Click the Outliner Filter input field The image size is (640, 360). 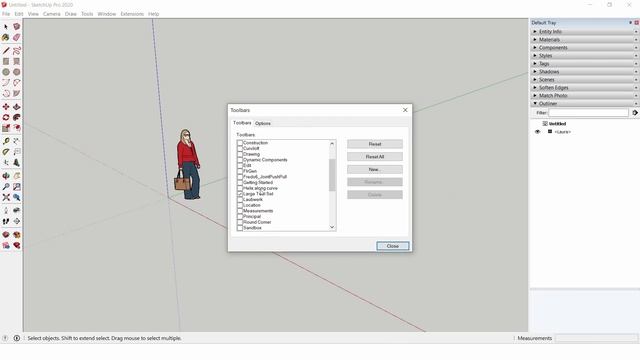point(588,113)
